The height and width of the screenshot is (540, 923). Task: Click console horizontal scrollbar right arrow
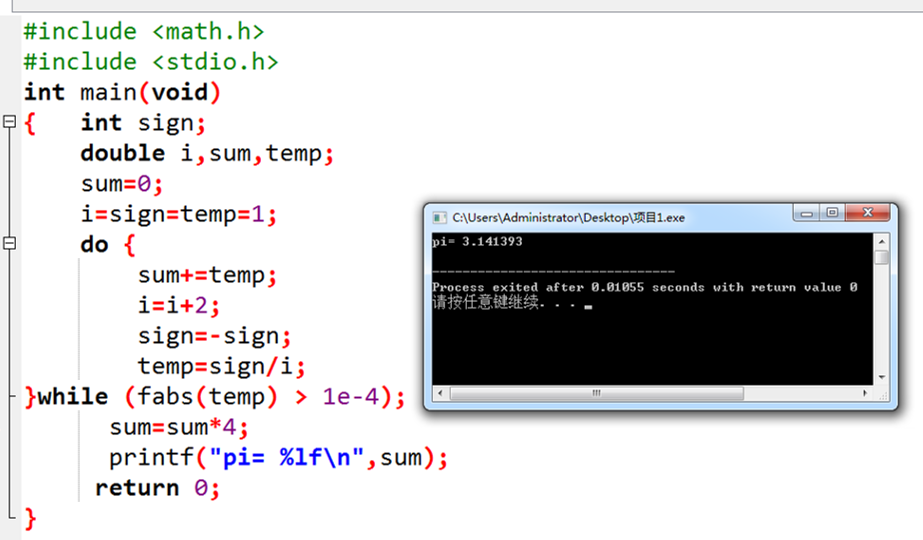[x=865, y=393]
